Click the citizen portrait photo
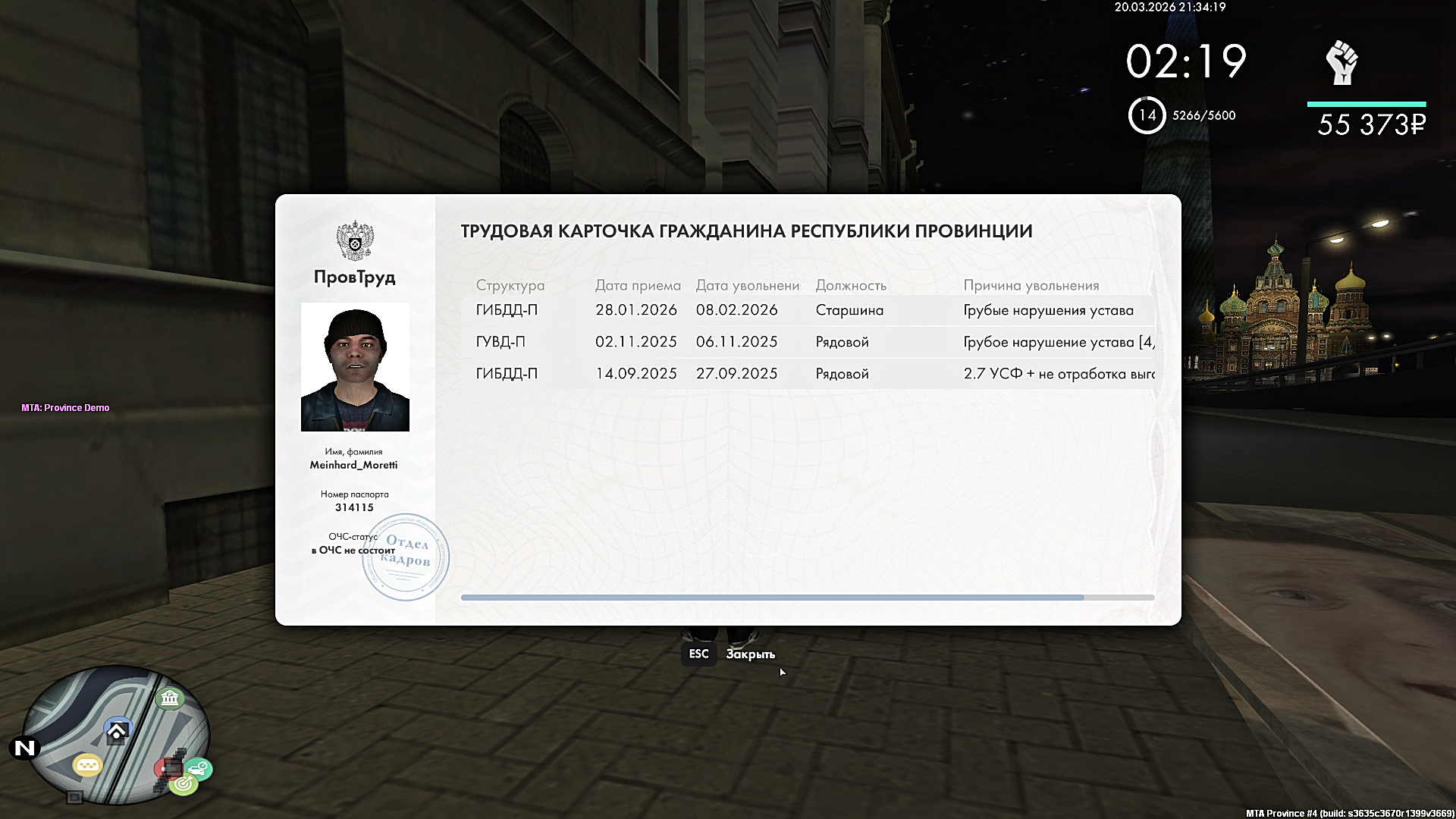1456x819 pixels. 355,367
